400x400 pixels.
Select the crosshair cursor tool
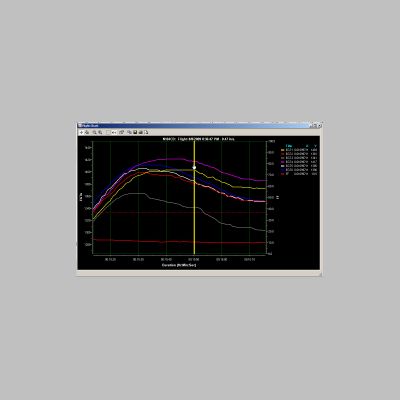tap(81, 133)
